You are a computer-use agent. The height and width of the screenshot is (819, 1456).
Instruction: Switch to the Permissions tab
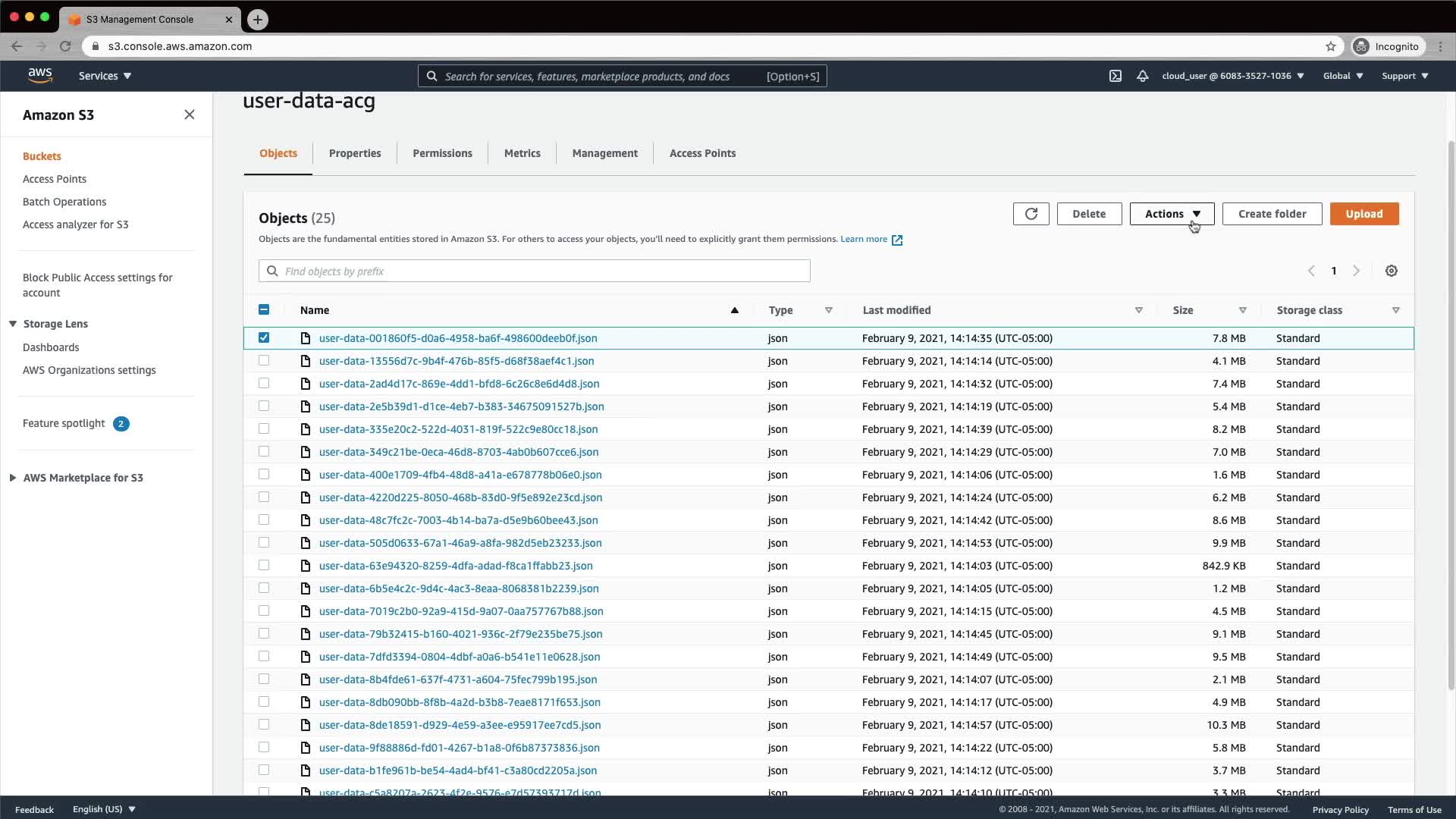click(x=442, y=153)
